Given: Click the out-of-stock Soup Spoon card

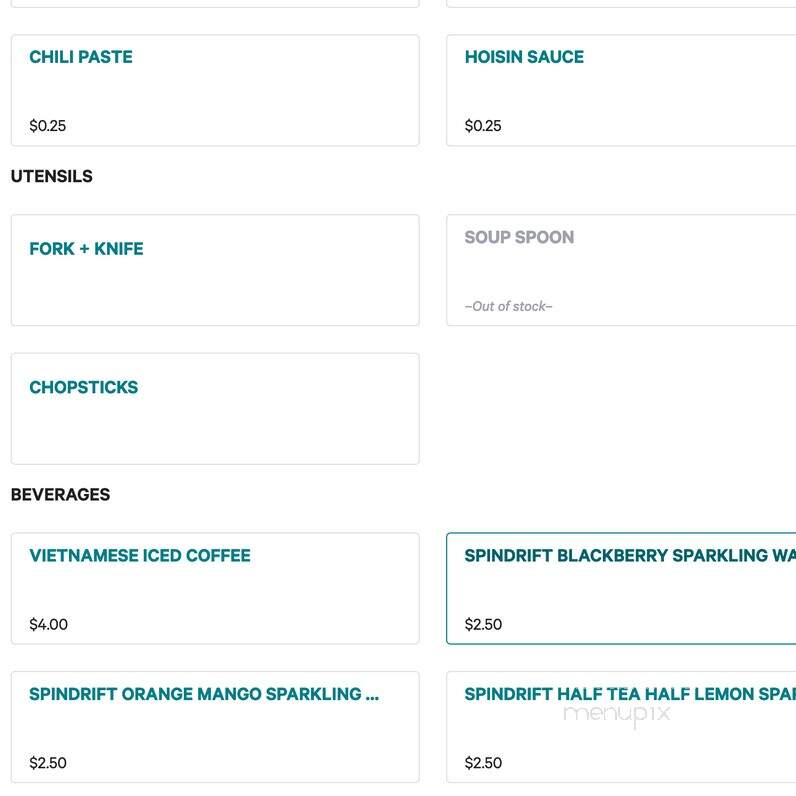Looking at the screenshot, I should (x=621, y=270).
